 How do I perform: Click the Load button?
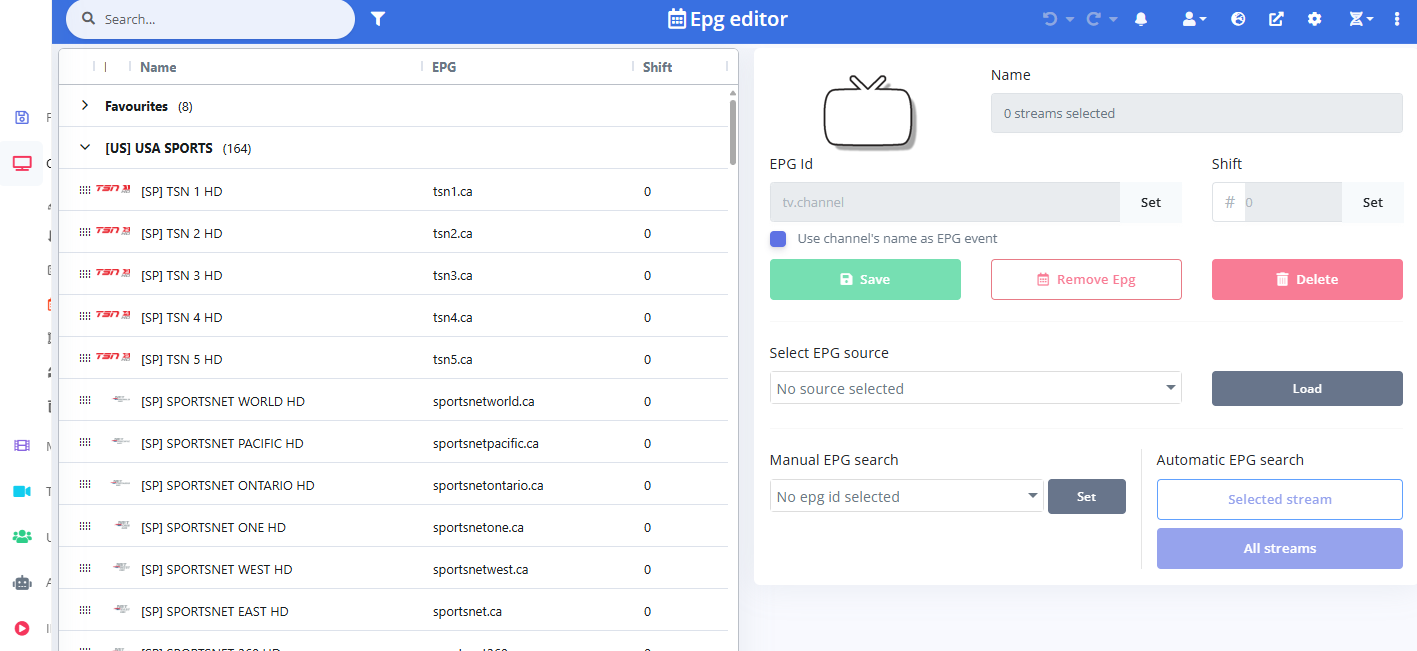point(1307,388)
